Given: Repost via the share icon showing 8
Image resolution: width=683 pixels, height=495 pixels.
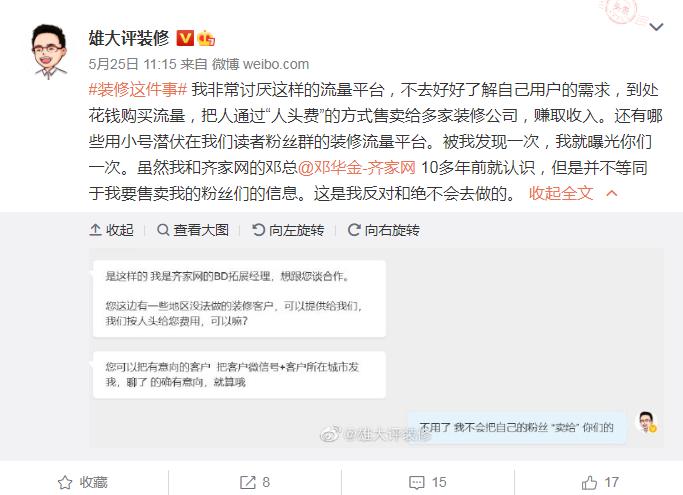Looking at the screenshot, I should coord(255,482).
